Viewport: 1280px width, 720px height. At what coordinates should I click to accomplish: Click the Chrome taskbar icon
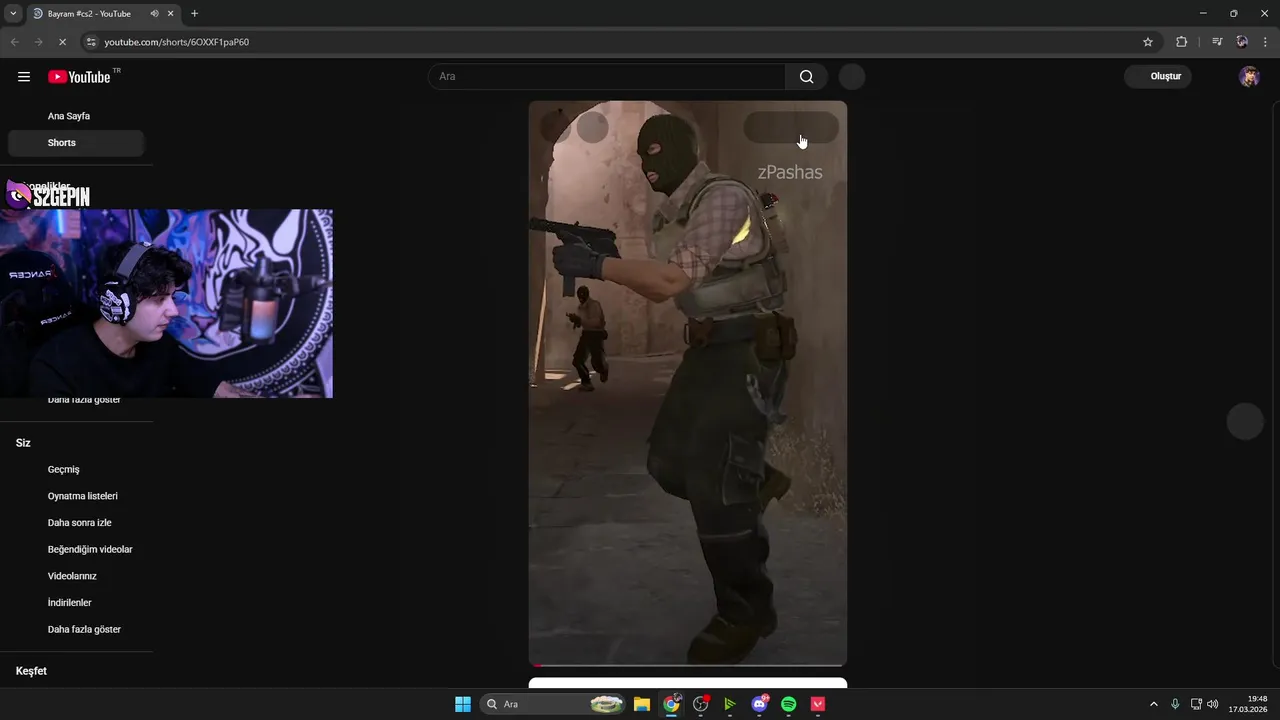click(672, 704)
